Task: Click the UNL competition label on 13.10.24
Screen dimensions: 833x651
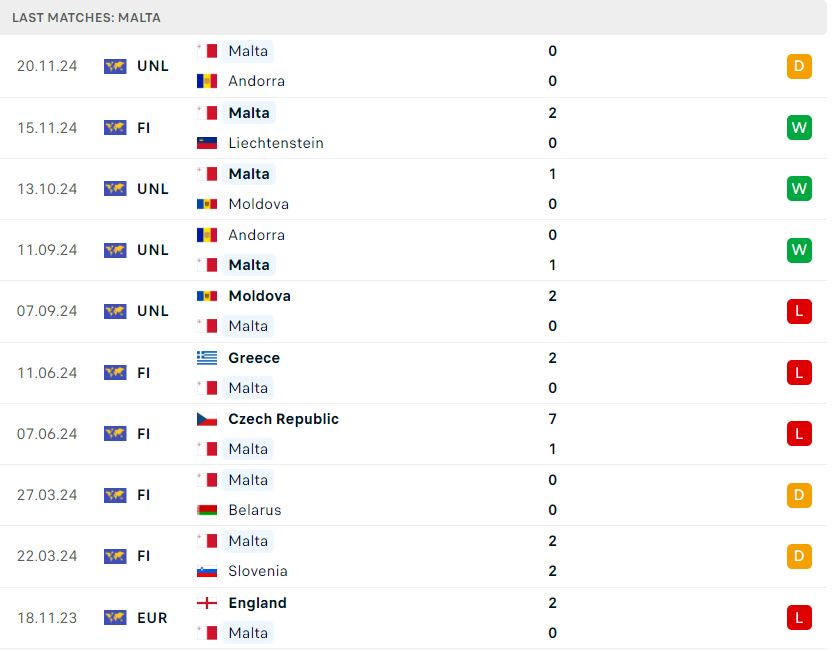Action: (152, 189)
